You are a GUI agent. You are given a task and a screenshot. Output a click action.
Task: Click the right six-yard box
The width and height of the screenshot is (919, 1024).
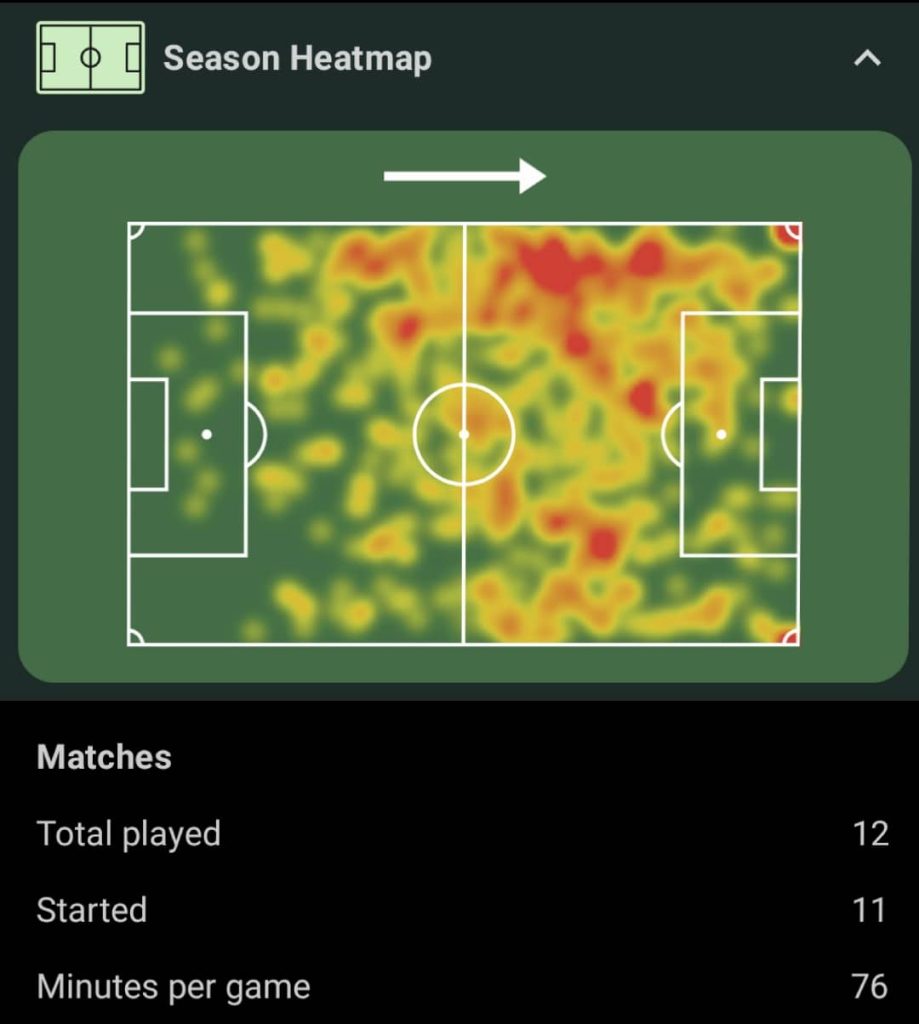point(780,434)
